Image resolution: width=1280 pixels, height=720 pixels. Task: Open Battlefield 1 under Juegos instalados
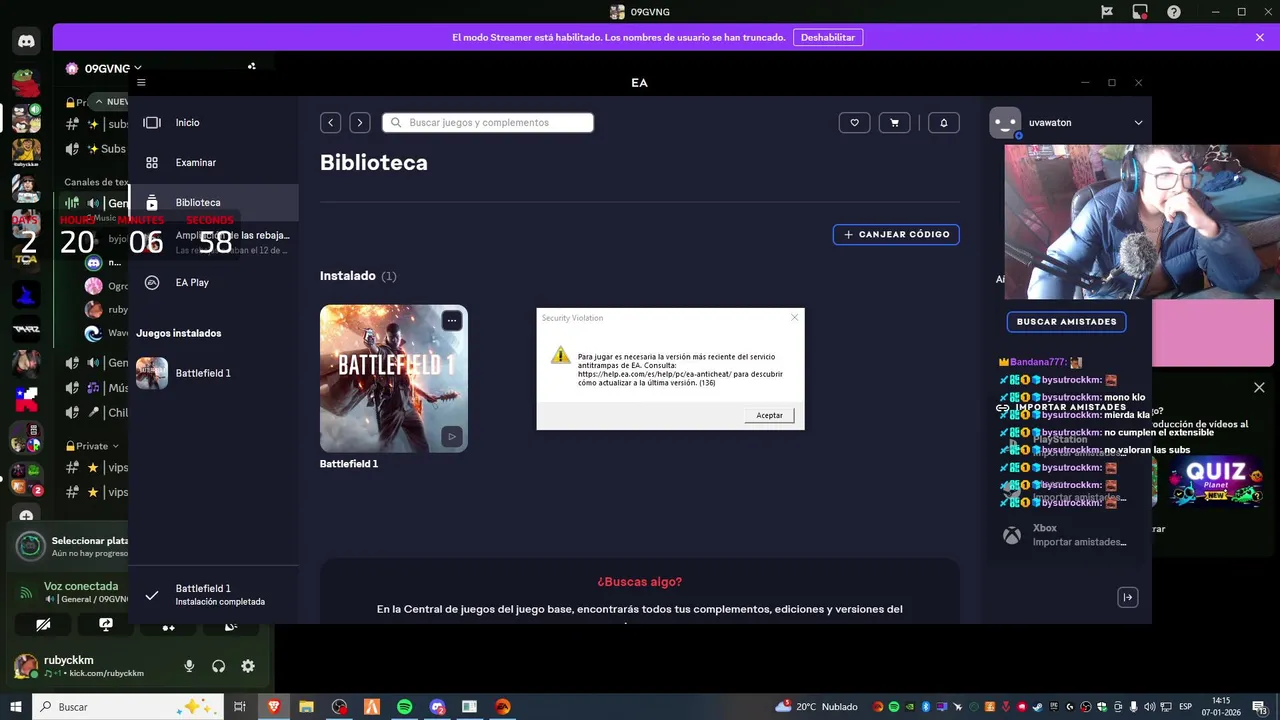click(213, 373)
